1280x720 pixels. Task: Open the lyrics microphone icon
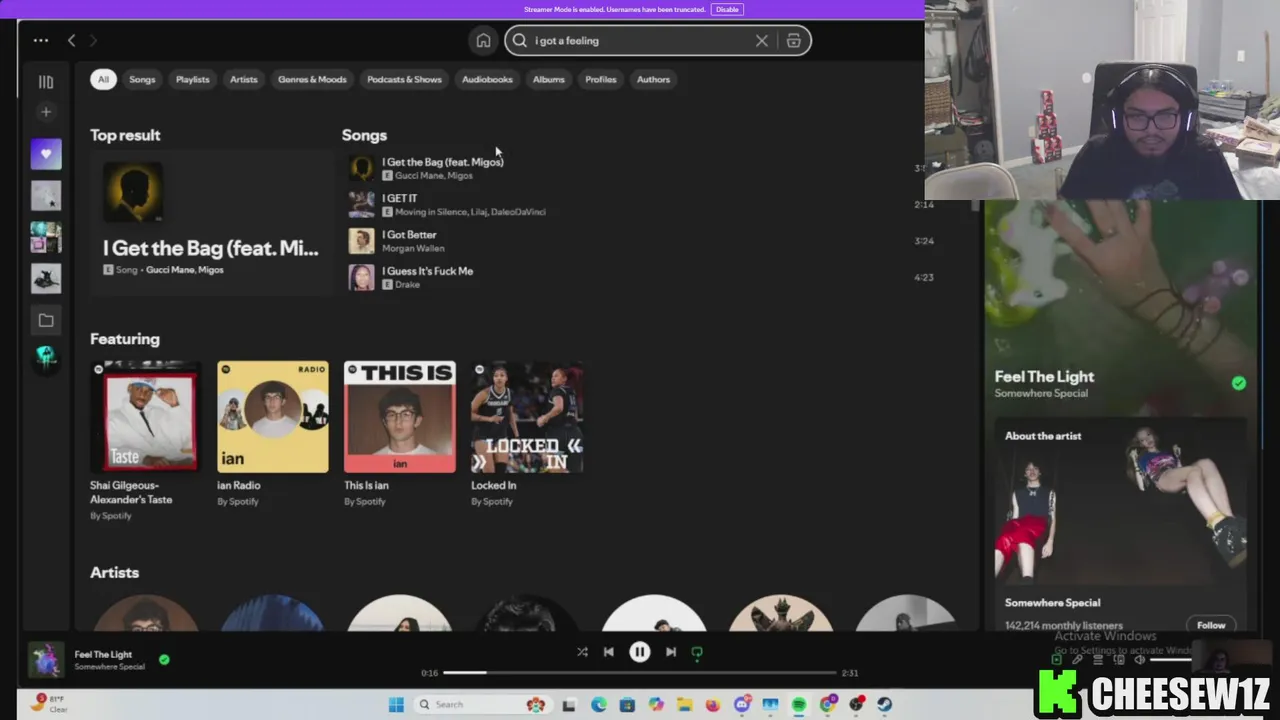coord(1077,659)
